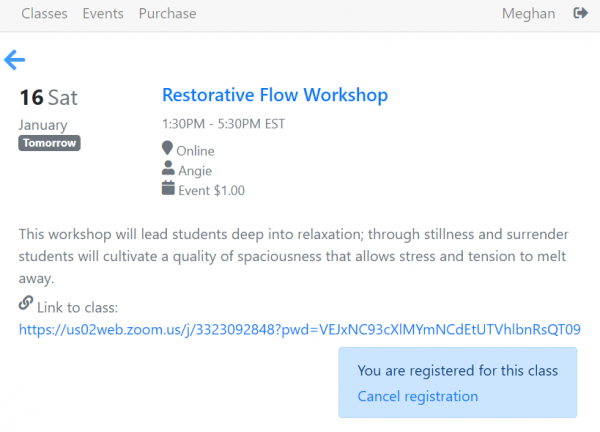Image resolution: width=600 pixels, height=432 pixels.
Task: Open the Zoom class link URL
Action: (299, 328)
